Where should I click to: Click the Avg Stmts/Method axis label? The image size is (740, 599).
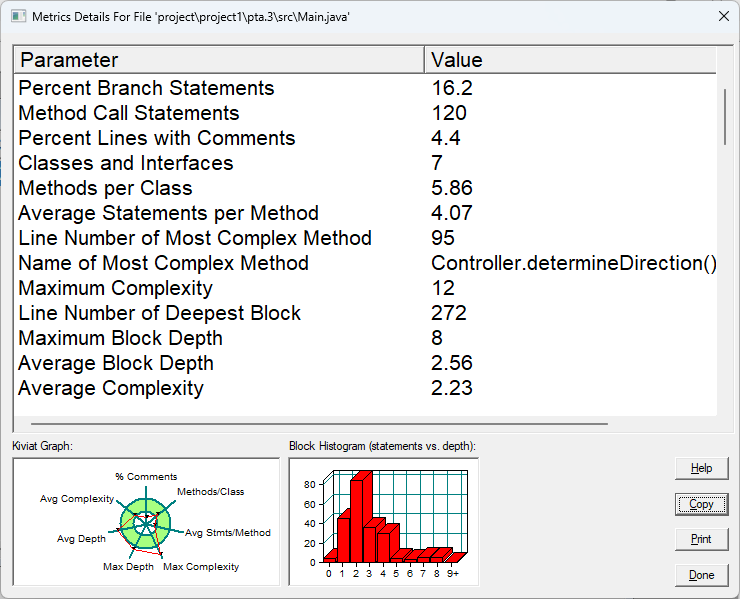pyautogui.click(x=228, y=533)
